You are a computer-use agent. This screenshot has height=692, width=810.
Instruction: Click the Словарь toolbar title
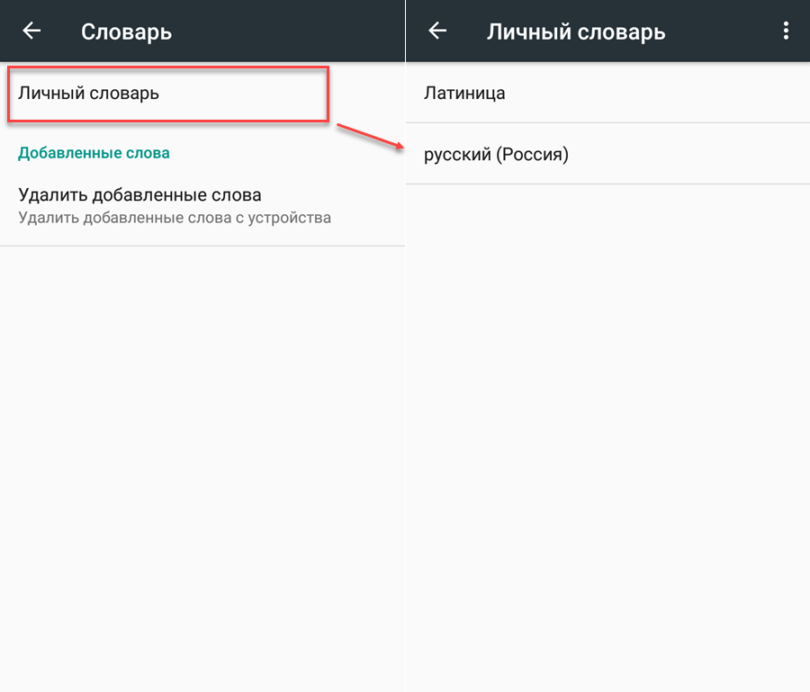tap(126, 32)
